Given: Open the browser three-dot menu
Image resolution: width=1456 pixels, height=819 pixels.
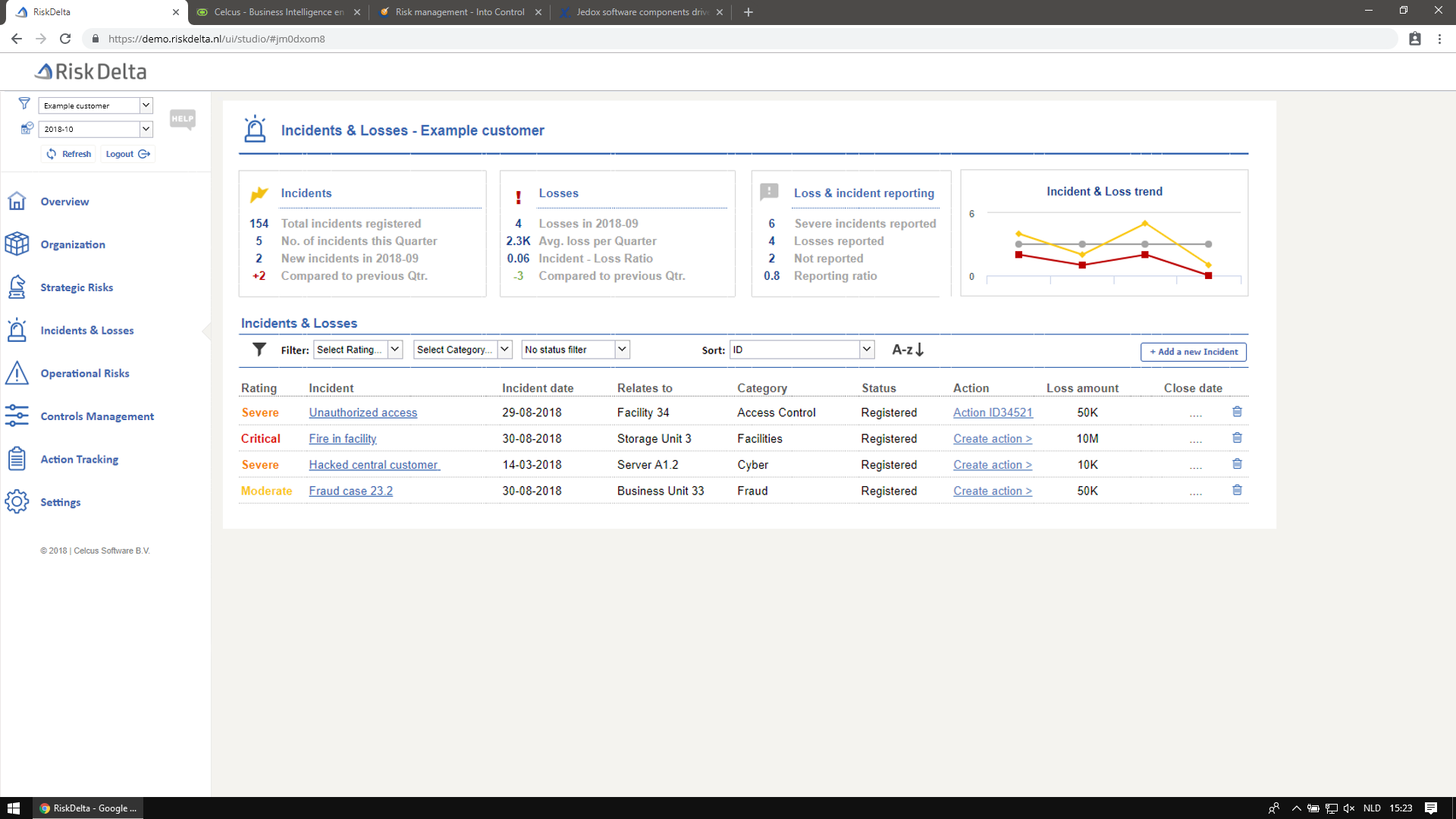Looking at the screenshot, I should pos(1439,39).
